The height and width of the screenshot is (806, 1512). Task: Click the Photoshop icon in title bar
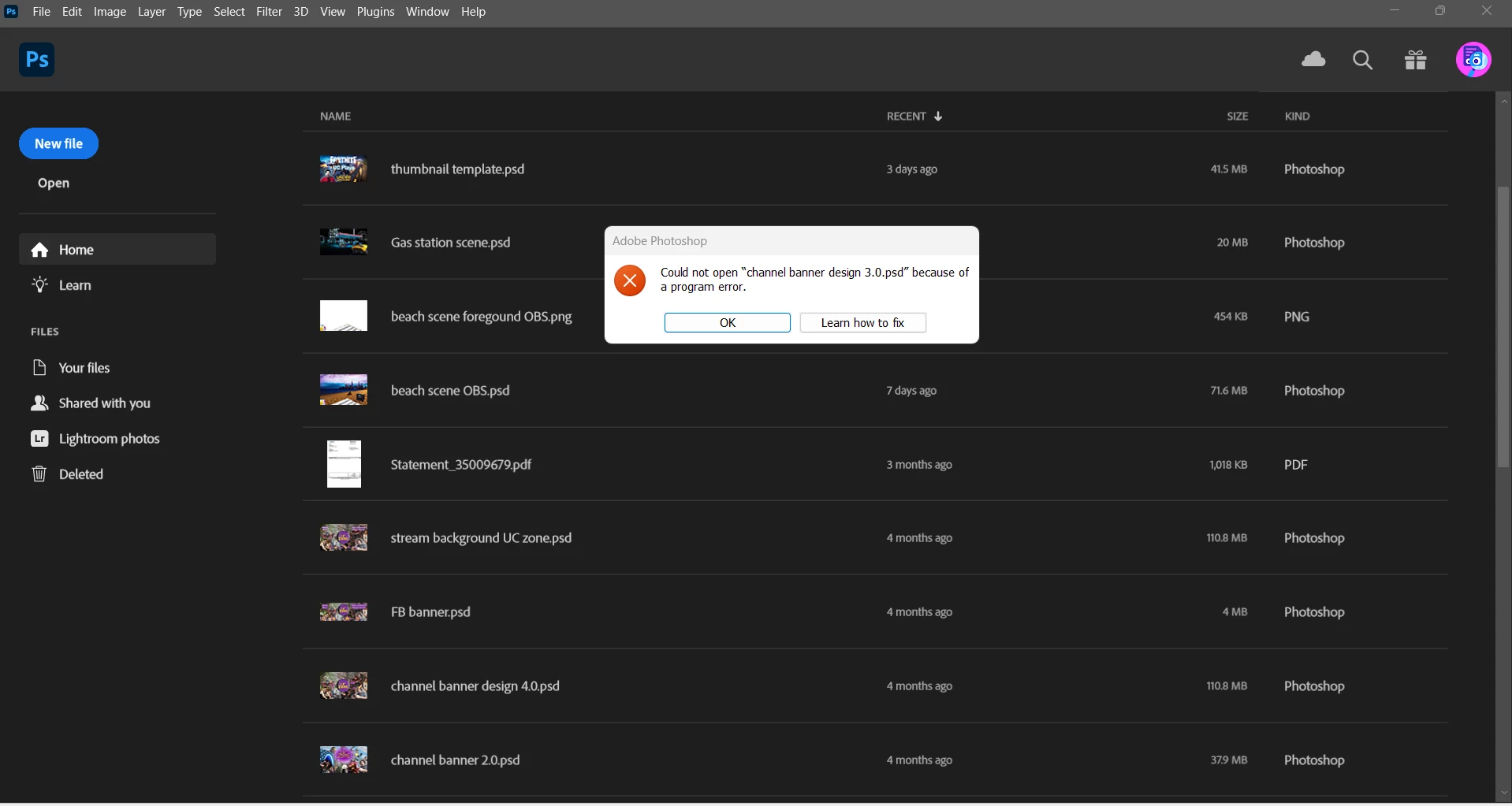pos(11,12)
